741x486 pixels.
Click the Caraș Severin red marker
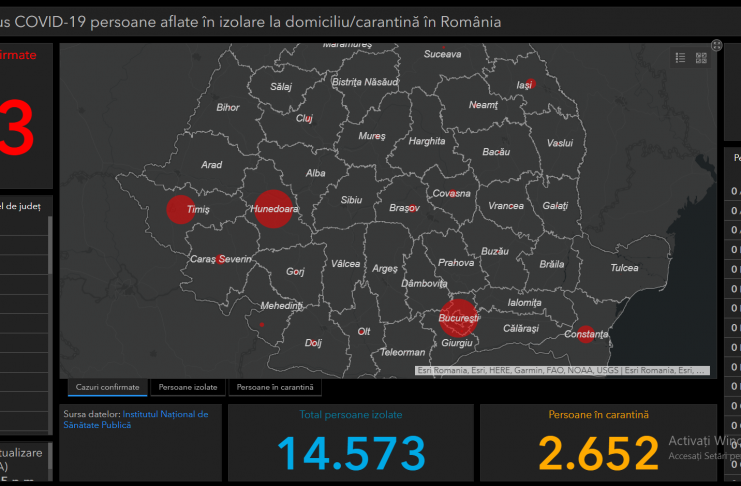(220, 259)
